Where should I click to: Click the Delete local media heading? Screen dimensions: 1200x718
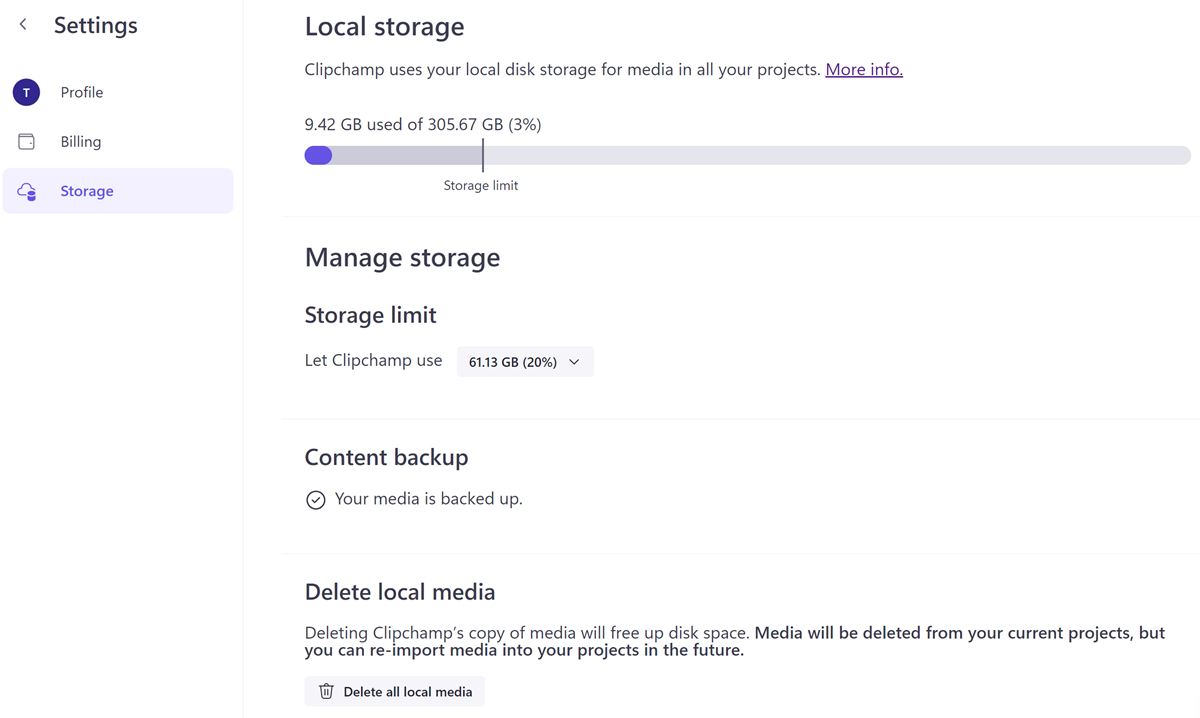tap(400, 592)
